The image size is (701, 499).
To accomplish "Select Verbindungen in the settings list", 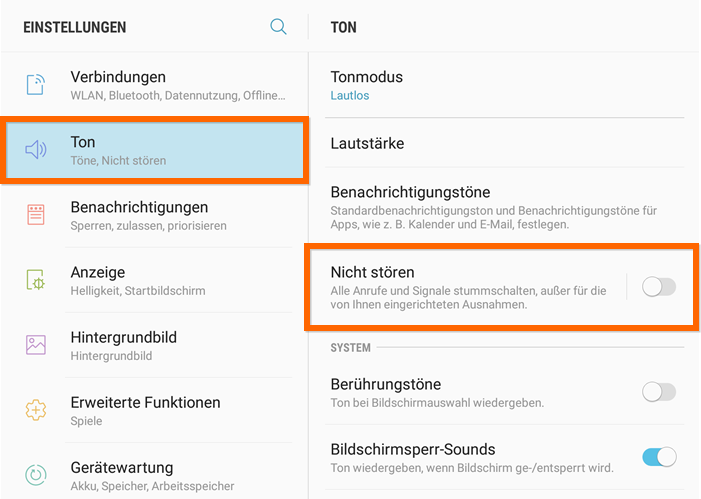I will point(155,85).
